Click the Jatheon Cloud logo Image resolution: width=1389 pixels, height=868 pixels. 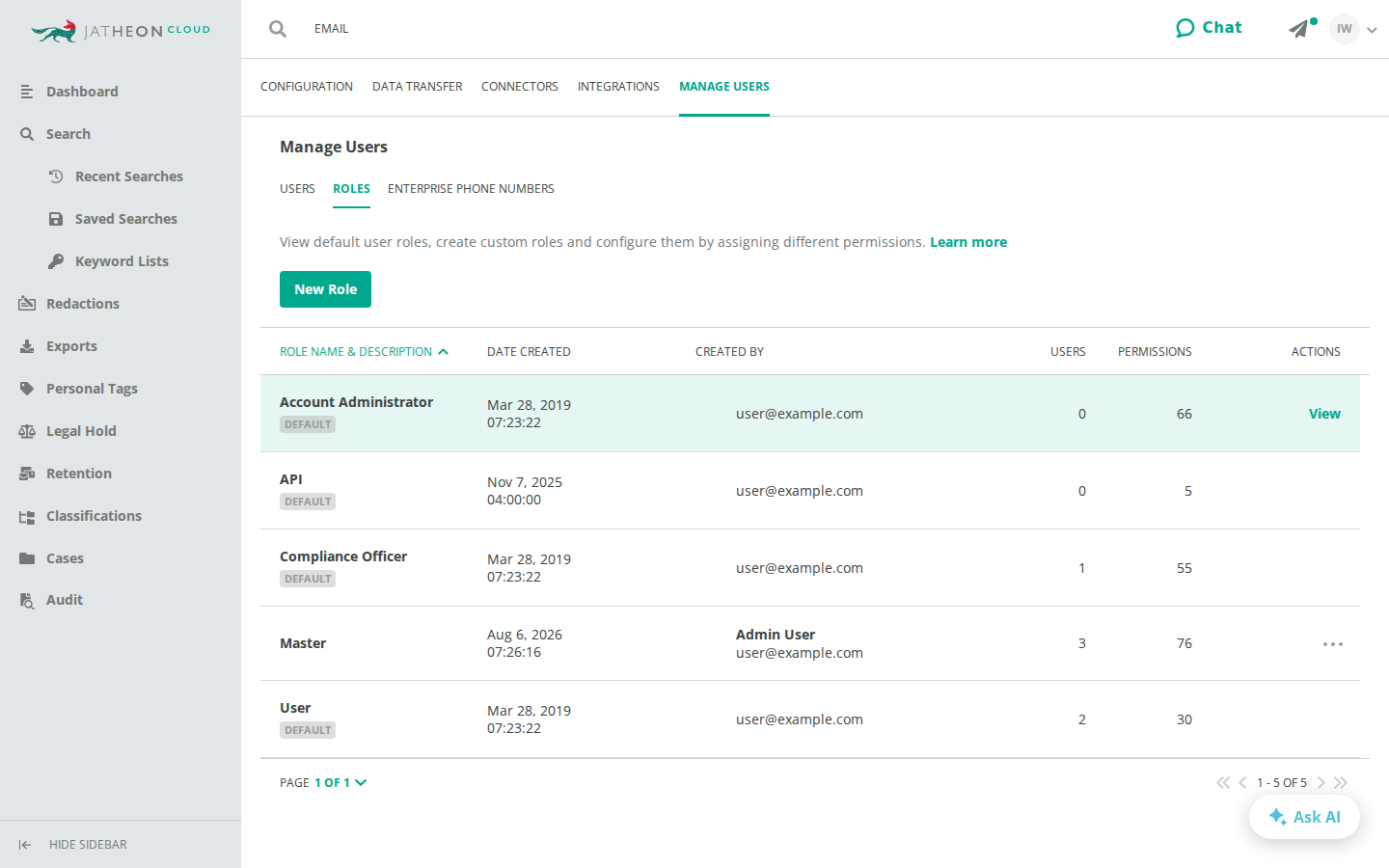click(121, 31)
